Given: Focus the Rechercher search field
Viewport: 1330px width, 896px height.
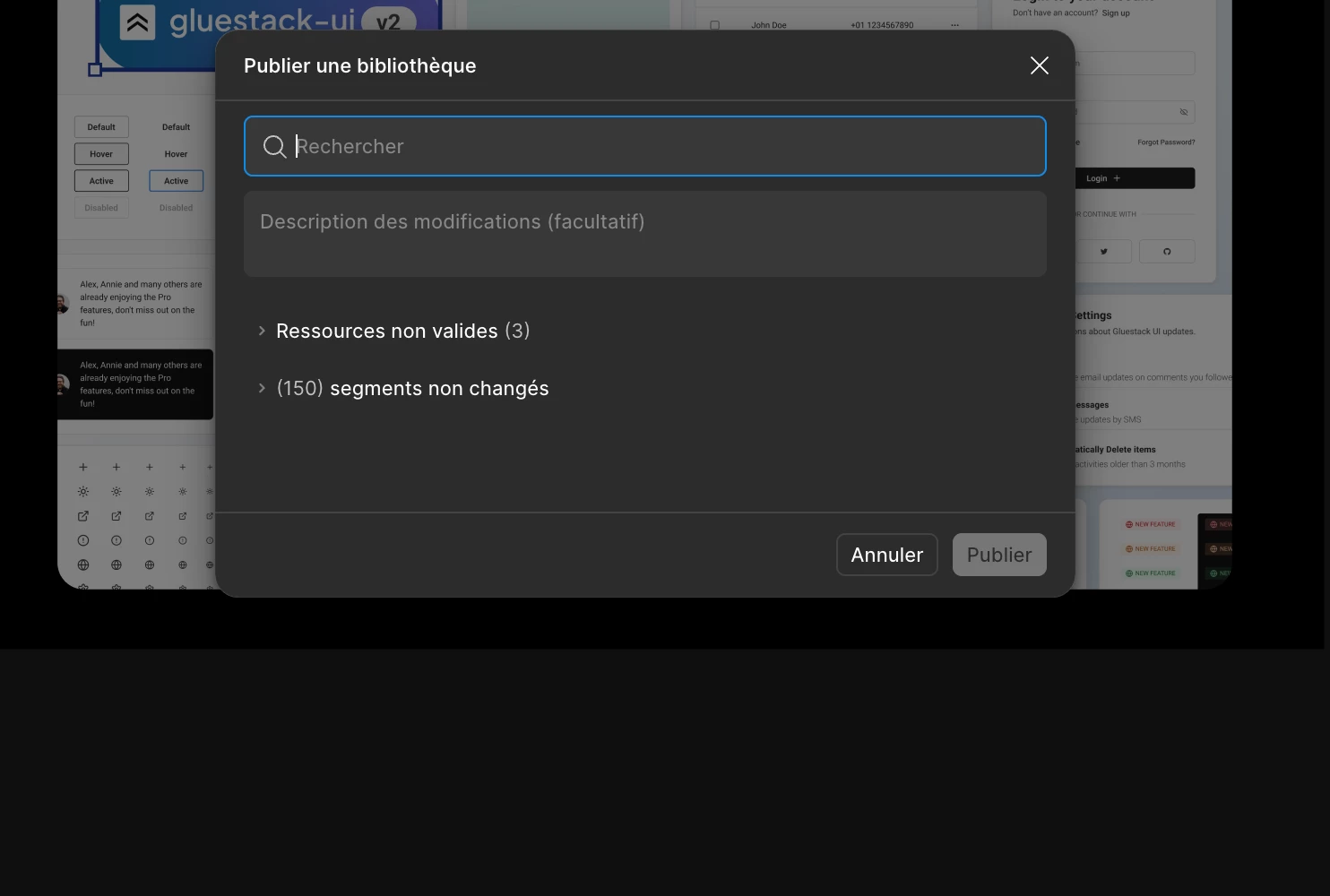Looking at the screenshot, I should tap(645, 146).
